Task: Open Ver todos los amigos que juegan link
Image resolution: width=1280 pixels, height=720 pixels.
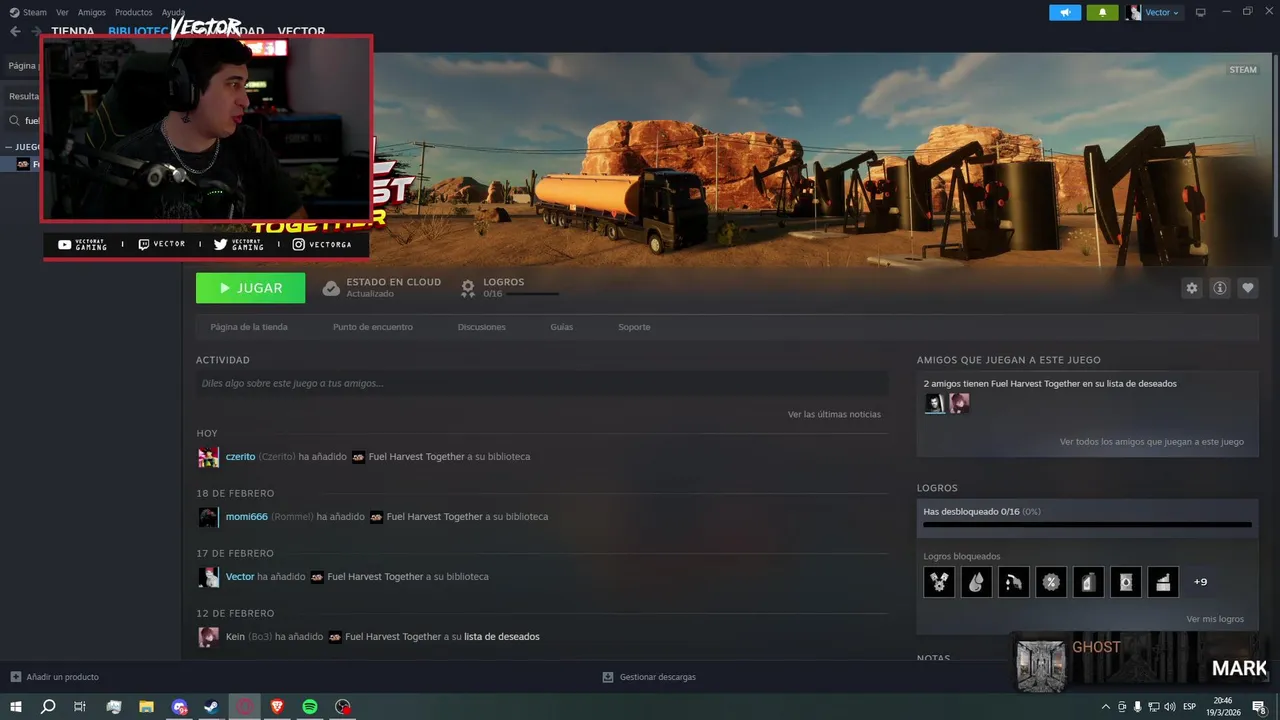Action: [1152, 442]
